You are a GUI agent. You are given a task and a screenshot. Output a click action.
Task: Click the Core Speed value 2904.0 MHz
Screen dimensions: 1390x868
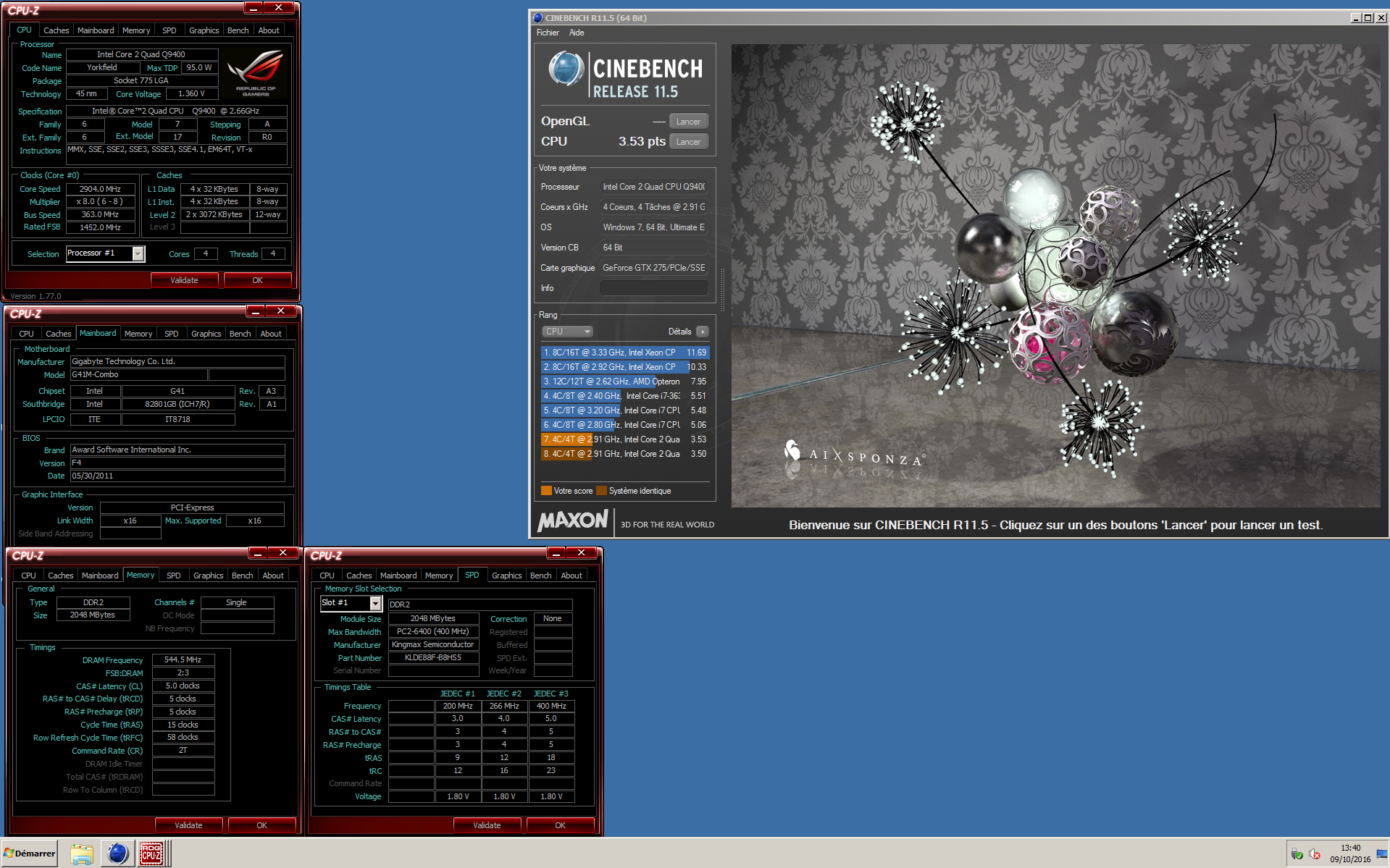(x=100, y=189)
